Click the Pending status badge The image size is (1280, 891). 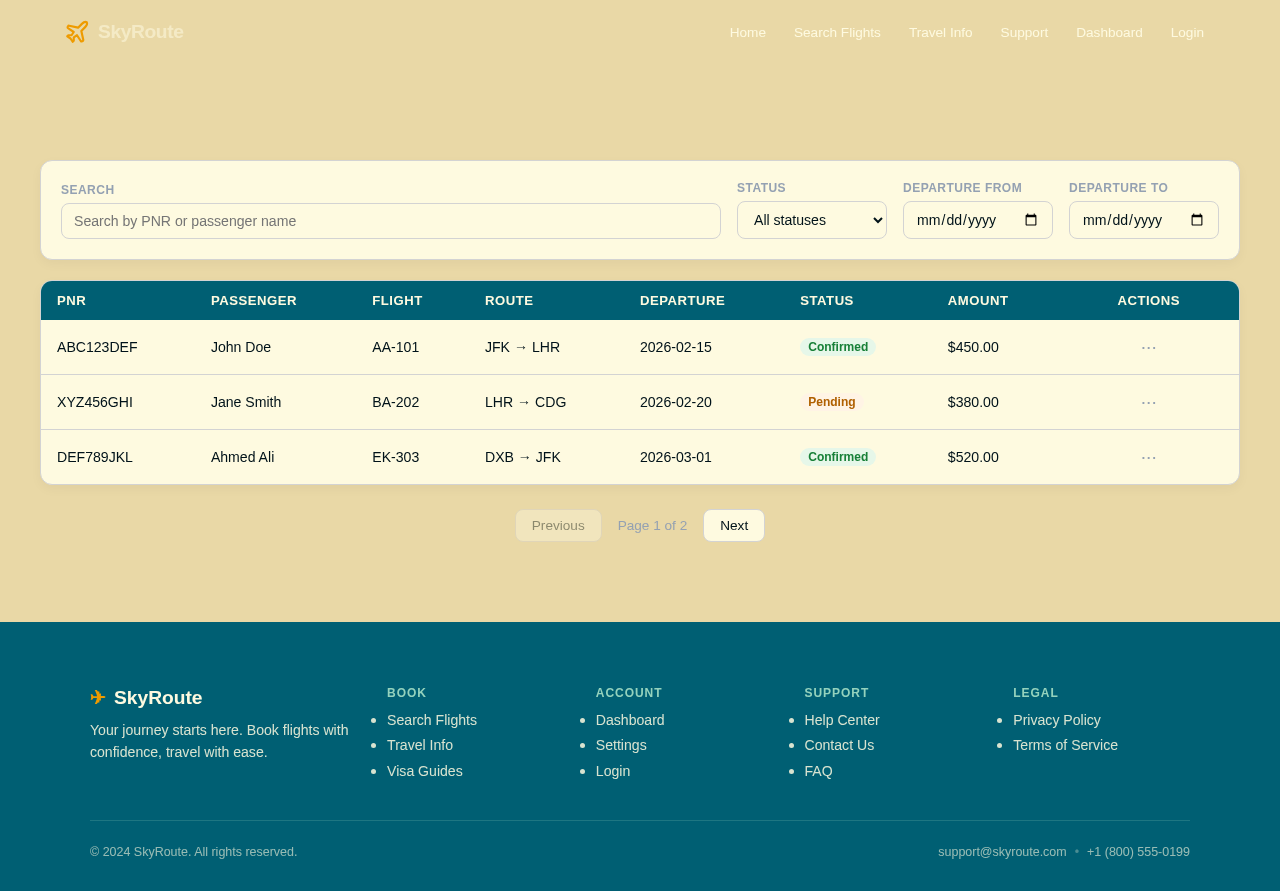[x=832, y=402]
